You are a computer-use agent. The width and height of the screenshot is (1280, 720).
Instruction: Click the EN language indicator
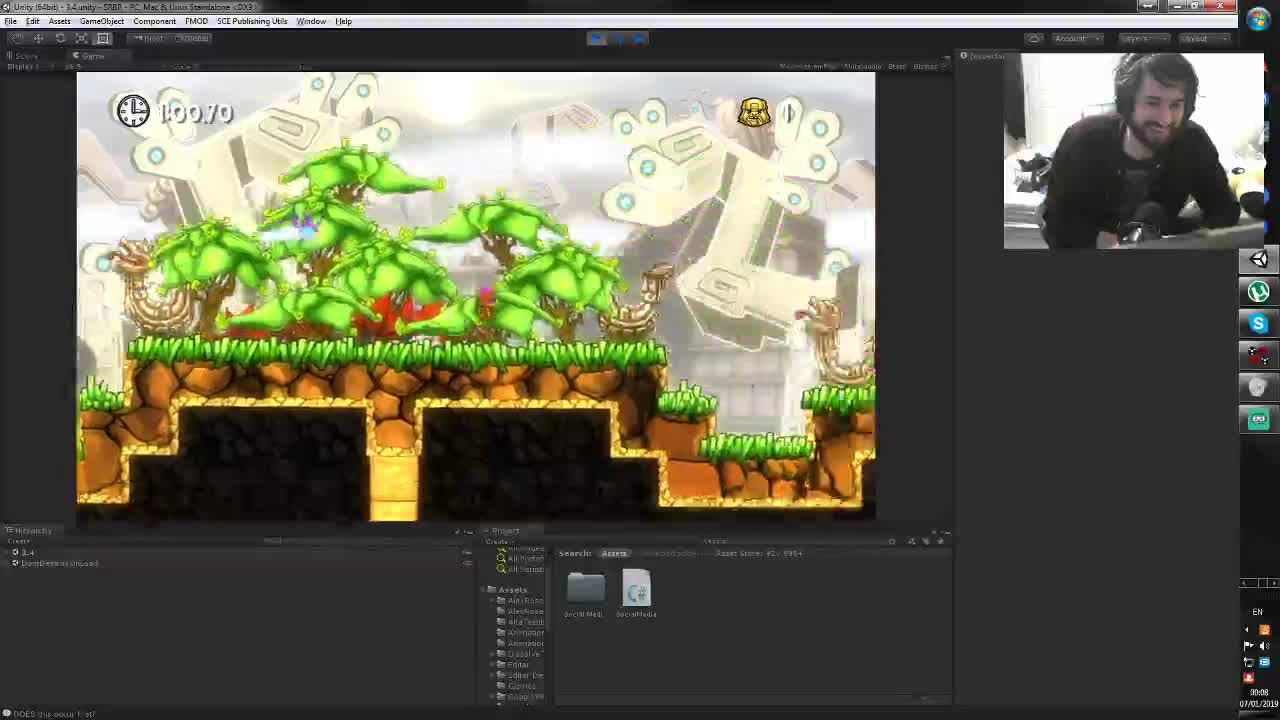[1257, 612]
